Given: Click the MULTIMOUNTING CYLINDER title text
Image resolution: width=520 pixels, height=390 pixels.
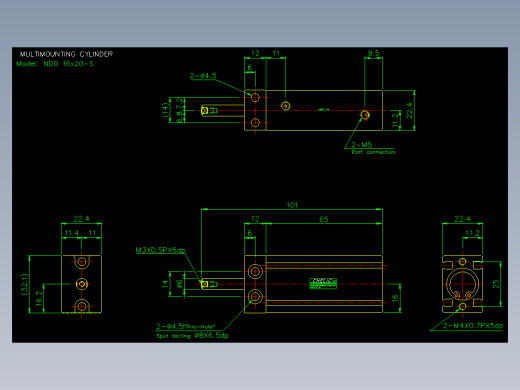Looking at the screenshot, I should click(66, 54).
